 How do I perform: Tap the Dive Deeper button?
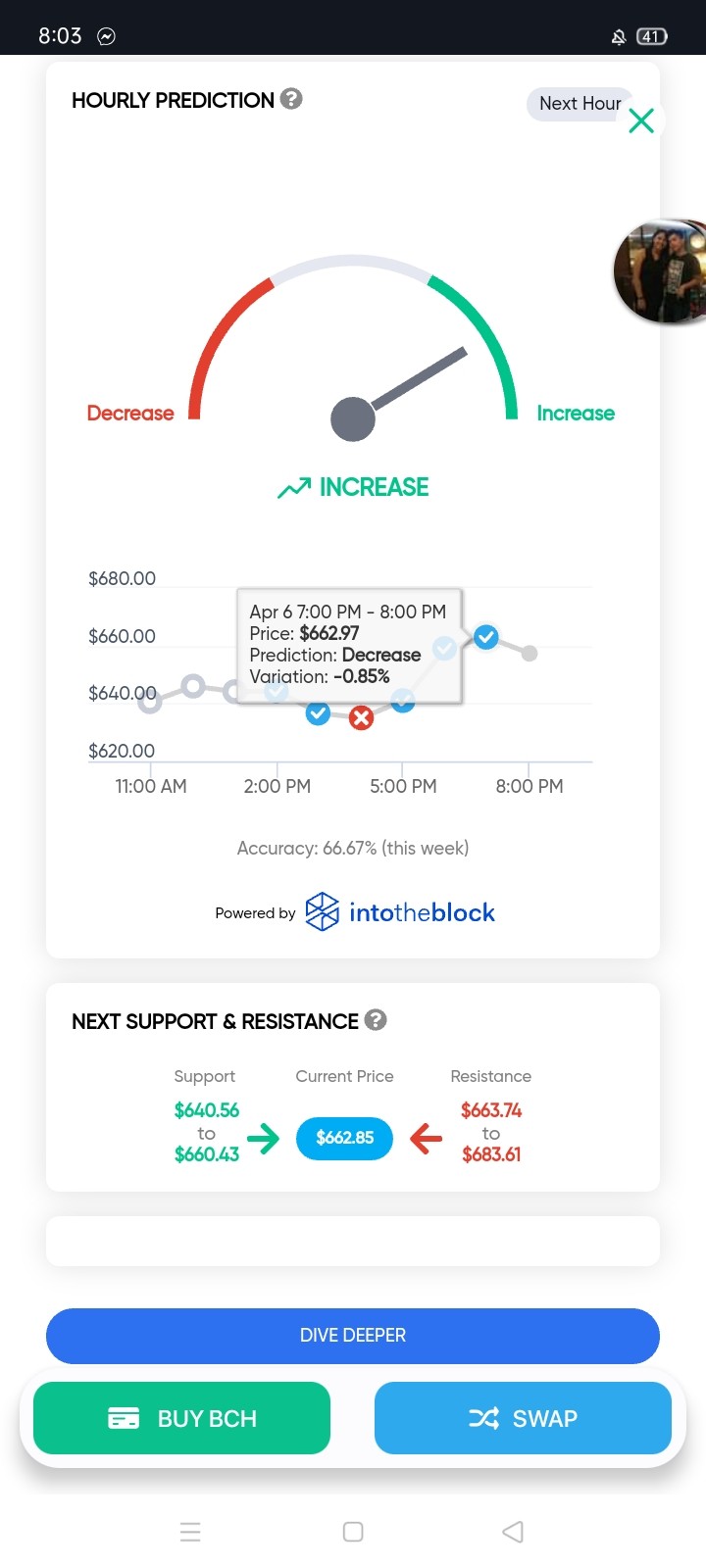coord(353,1336)
